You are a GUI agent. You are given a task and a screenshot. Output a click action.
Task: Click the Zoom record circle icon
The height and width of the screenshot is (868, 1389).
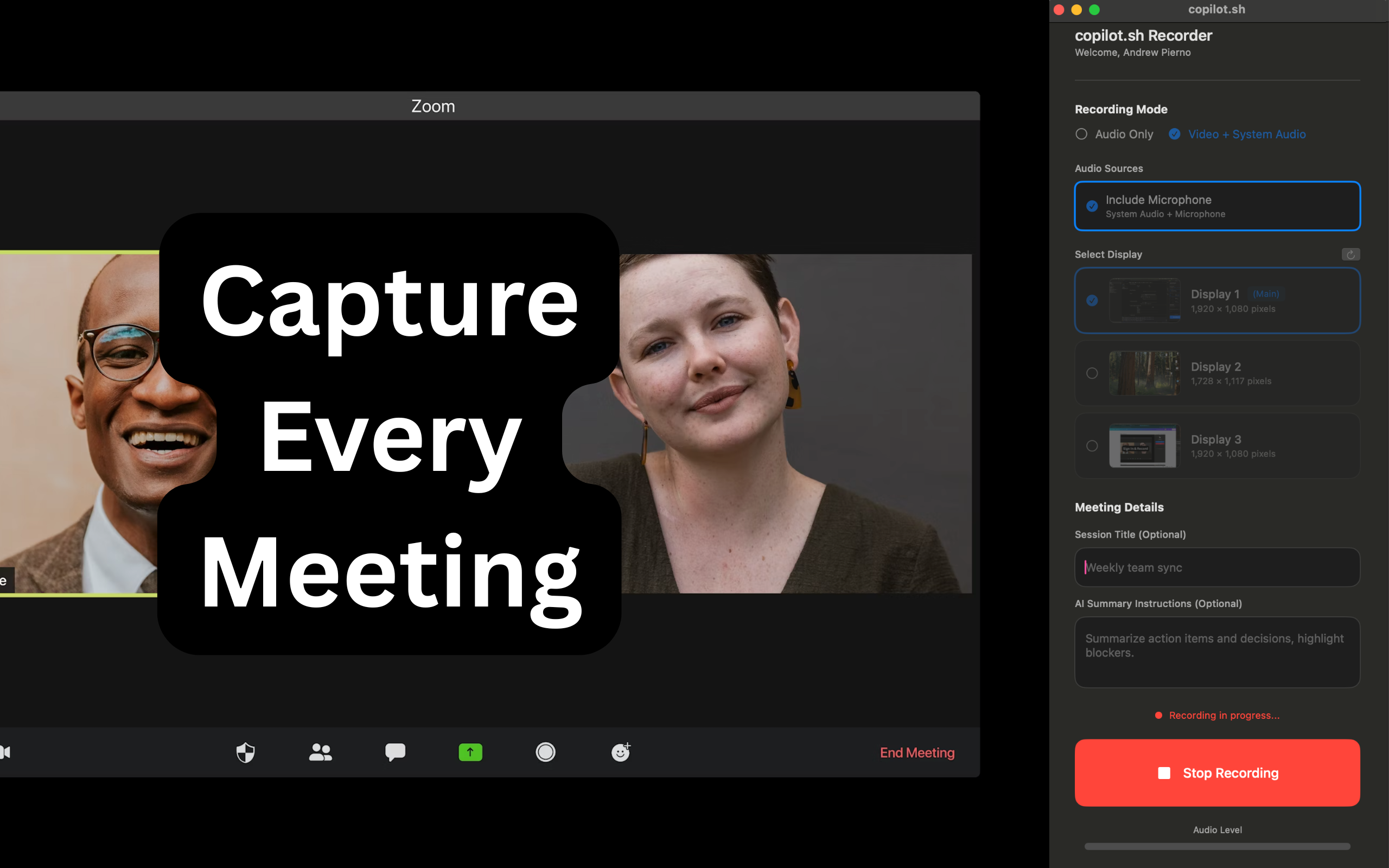(545, 752)
